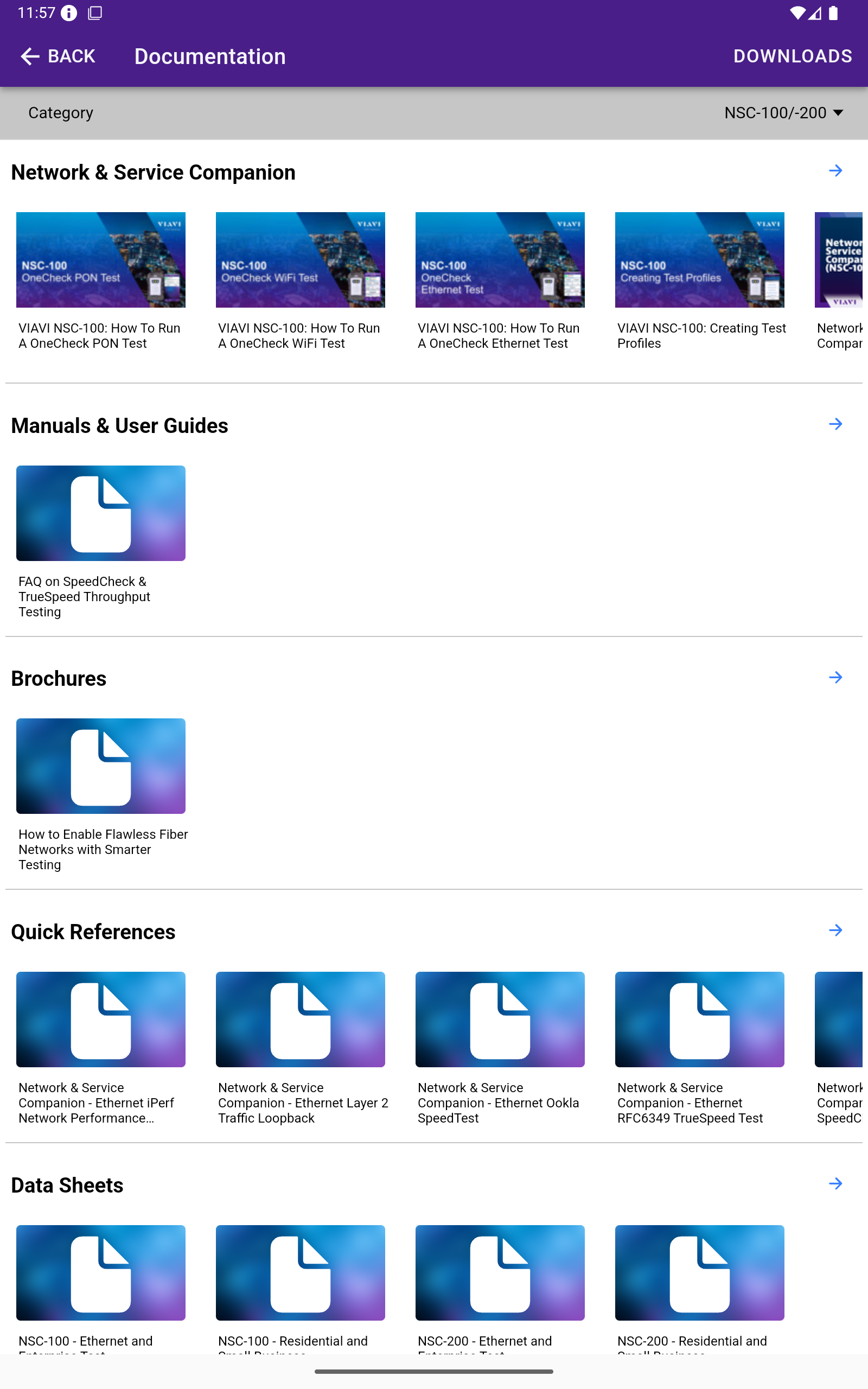Expand the Quick References section arrow

835,930
